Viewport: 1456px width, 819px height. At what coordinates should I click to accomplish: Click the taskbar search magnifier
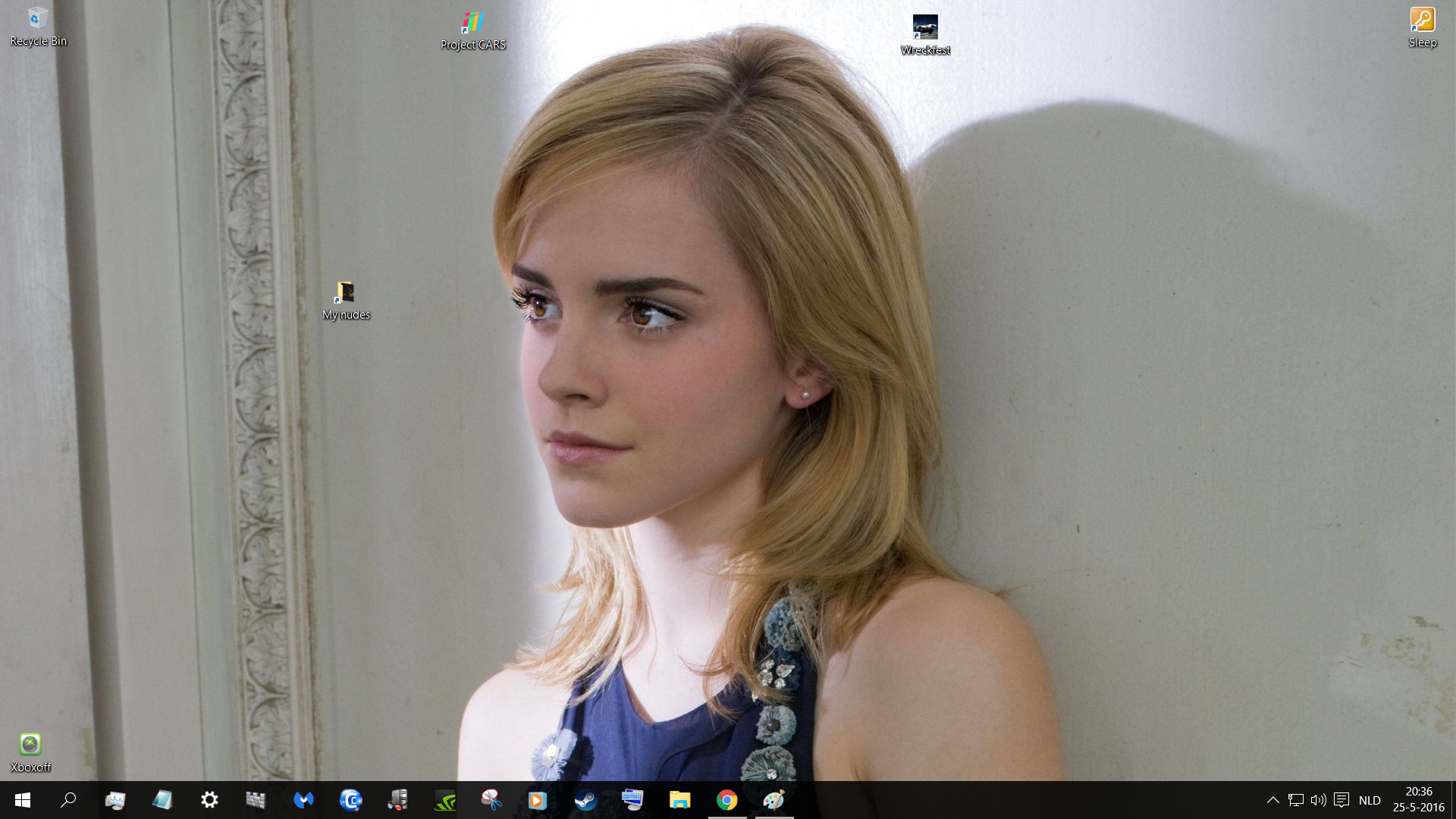coord(68,800)
